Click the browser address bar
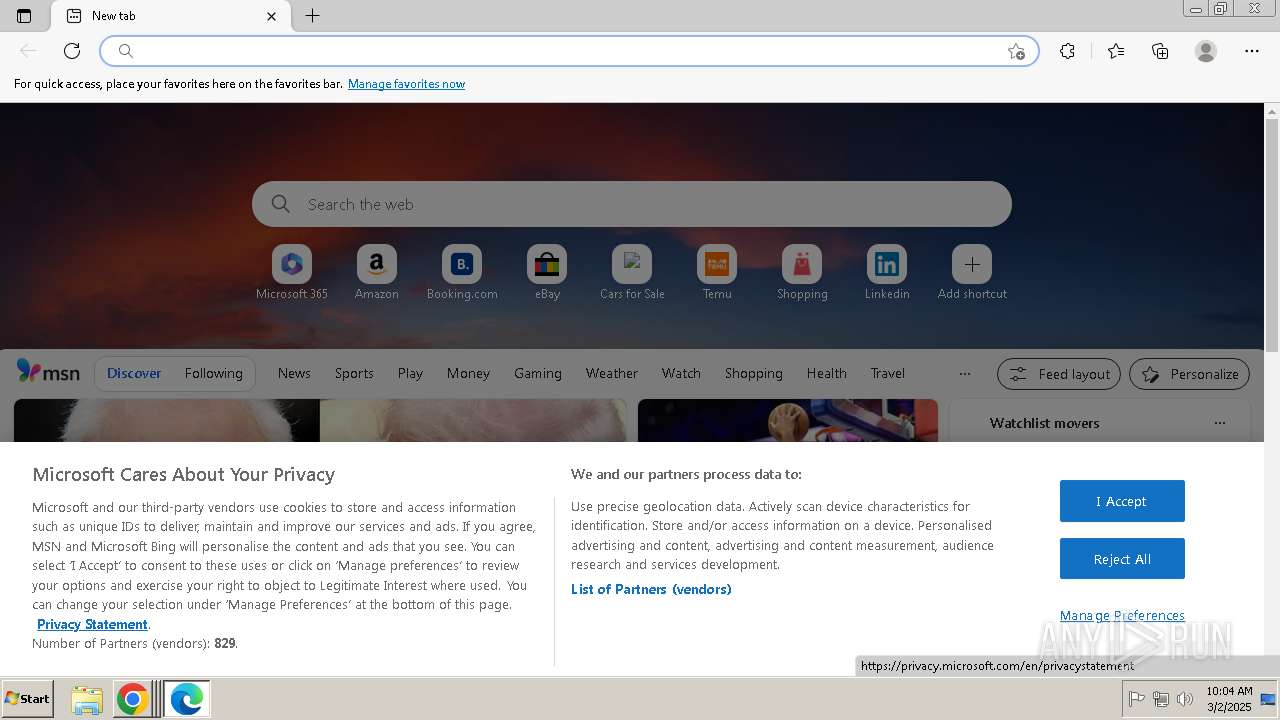 point(570,51)
